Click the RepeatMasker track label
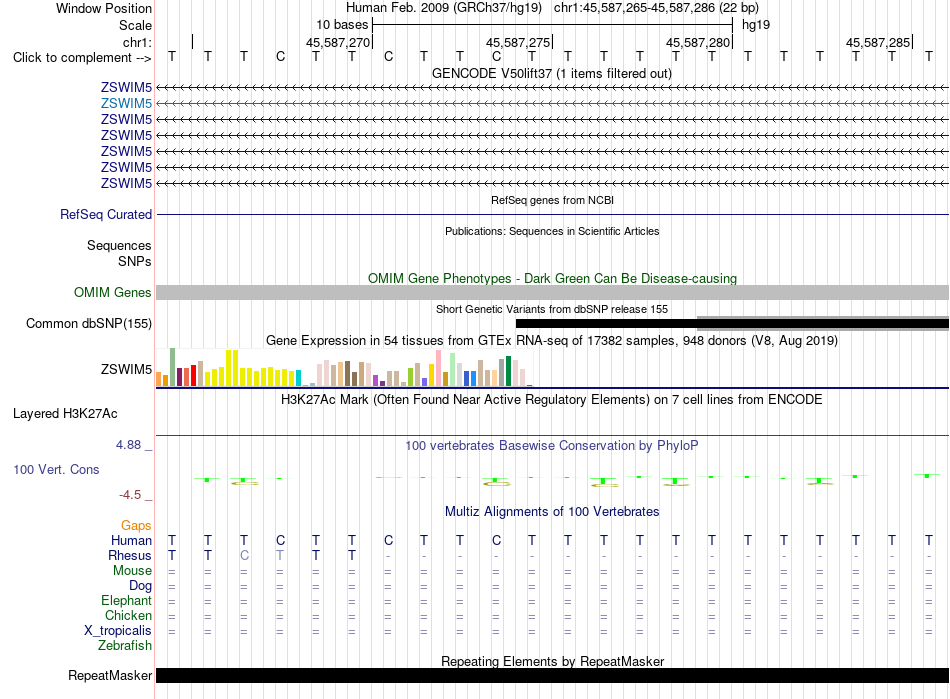Screen dimensions: 950x699 pyautogui.click(x=110, y=675)
